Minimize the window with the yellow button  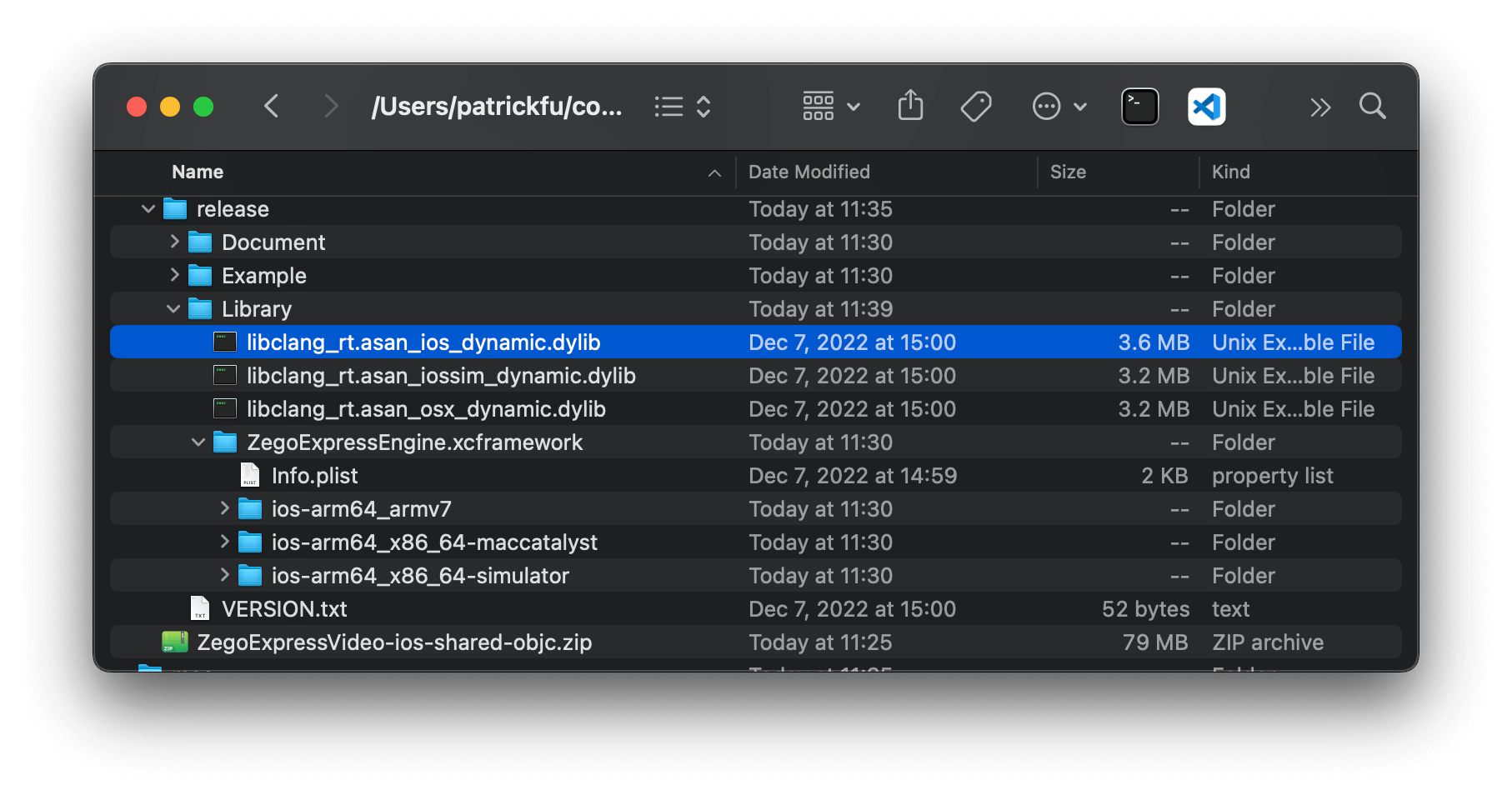click(x=170, y=107)
